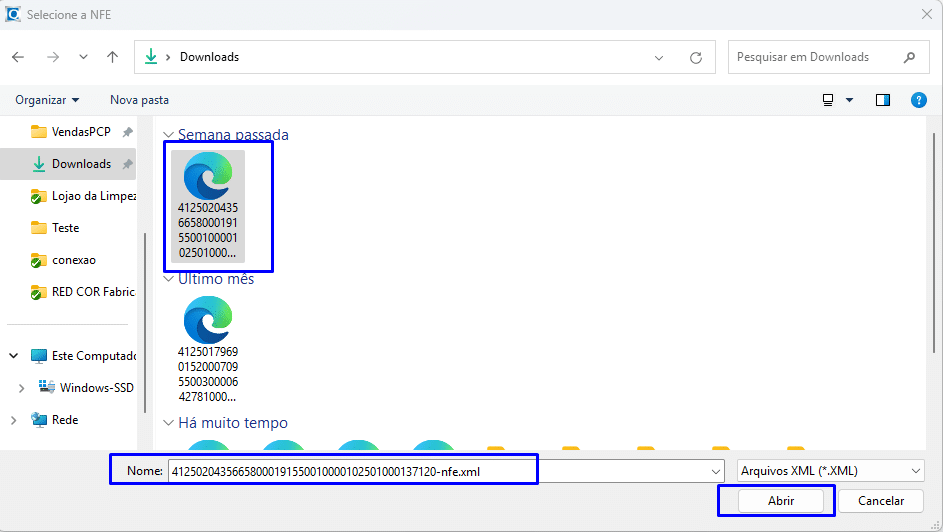Open VendasPCP folder in sidebar

pos(80,132)
